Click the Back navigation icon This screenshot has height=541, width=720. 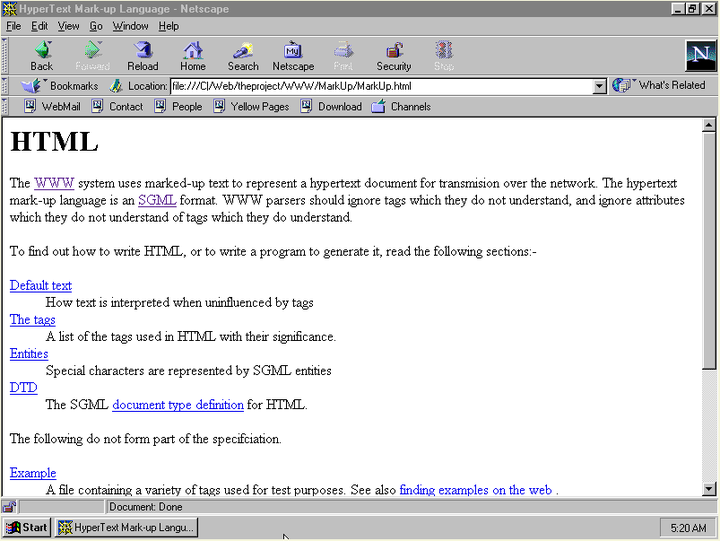coord(42,56)
